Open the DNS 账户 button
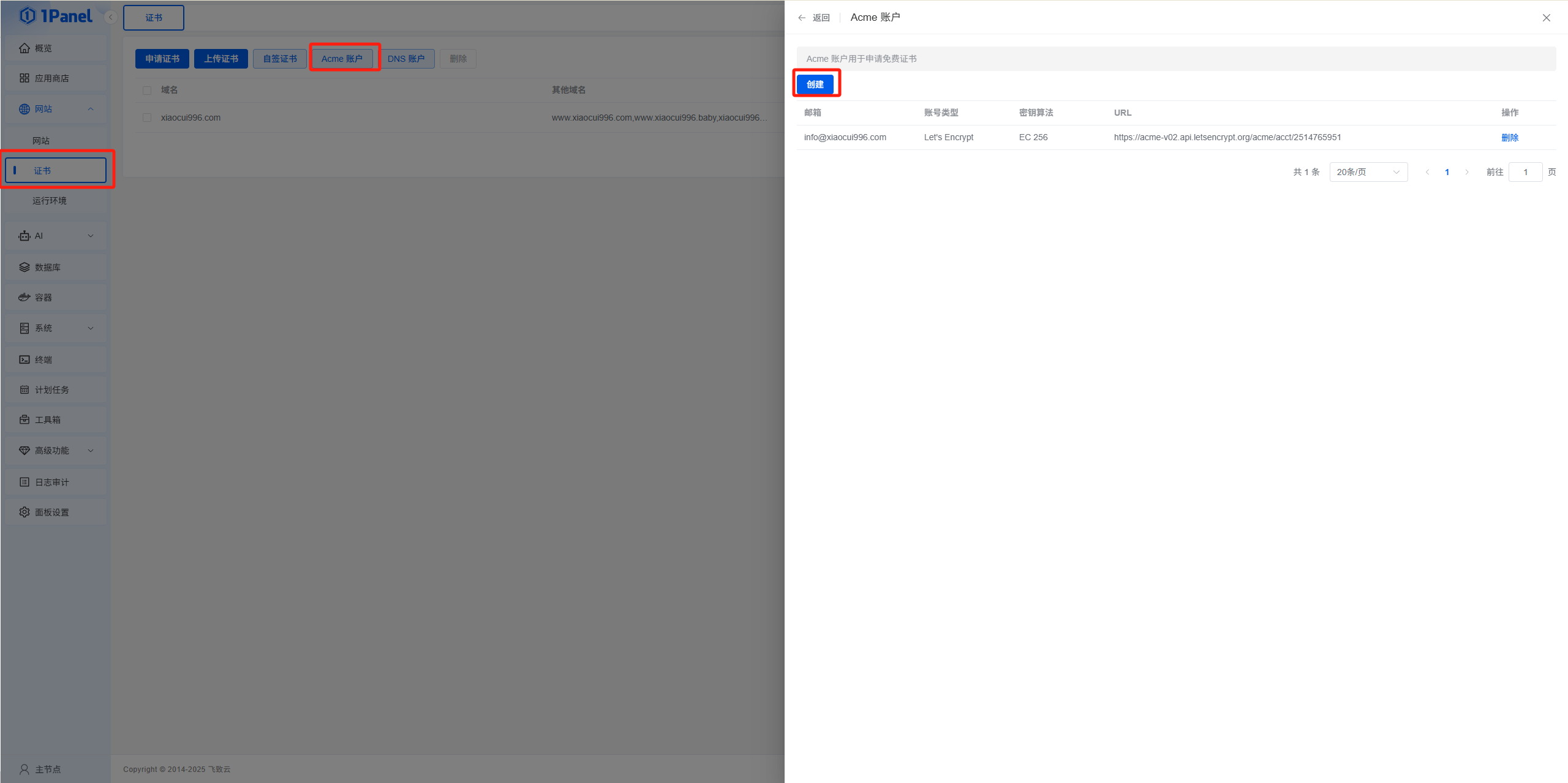The image size is (1568, 783). (x=405, y=59)
